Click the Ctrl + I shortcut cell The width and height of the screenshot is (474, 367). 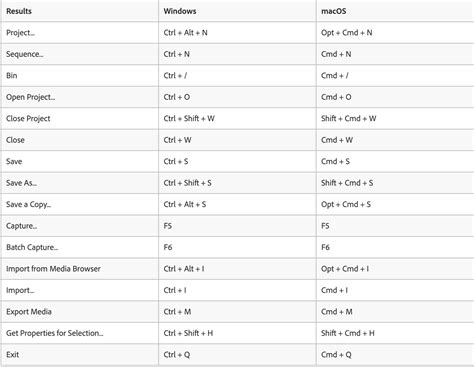pos(175,290)
